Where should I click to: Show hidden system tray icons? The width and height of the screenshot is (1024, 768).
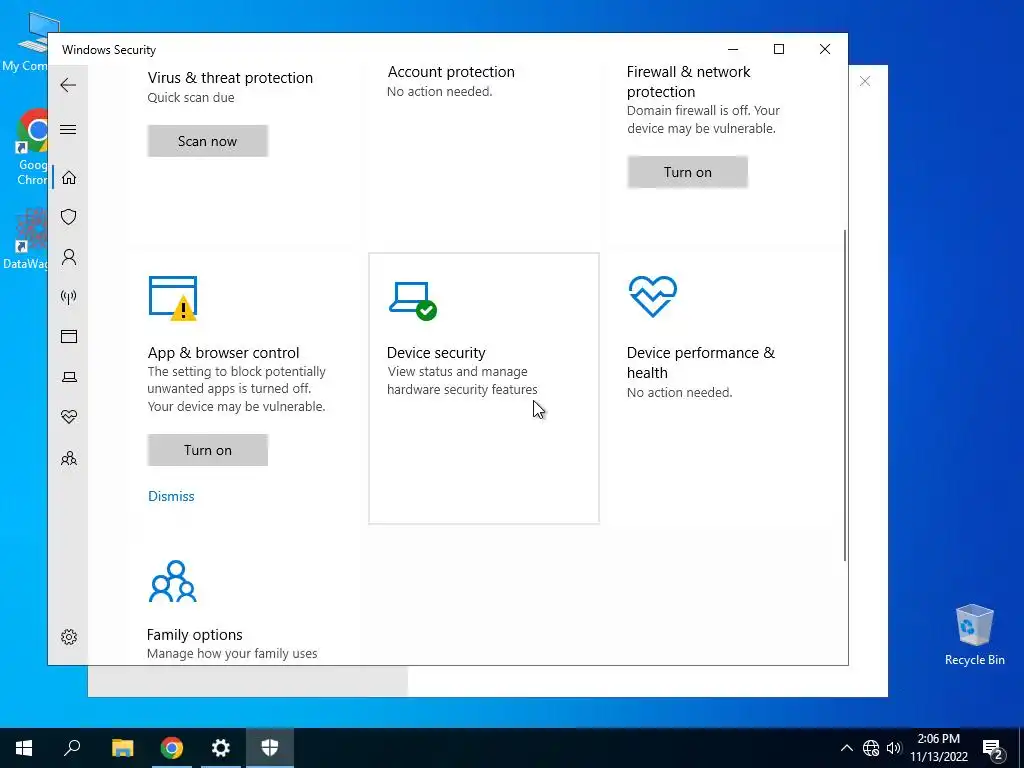tap(846, 748)
